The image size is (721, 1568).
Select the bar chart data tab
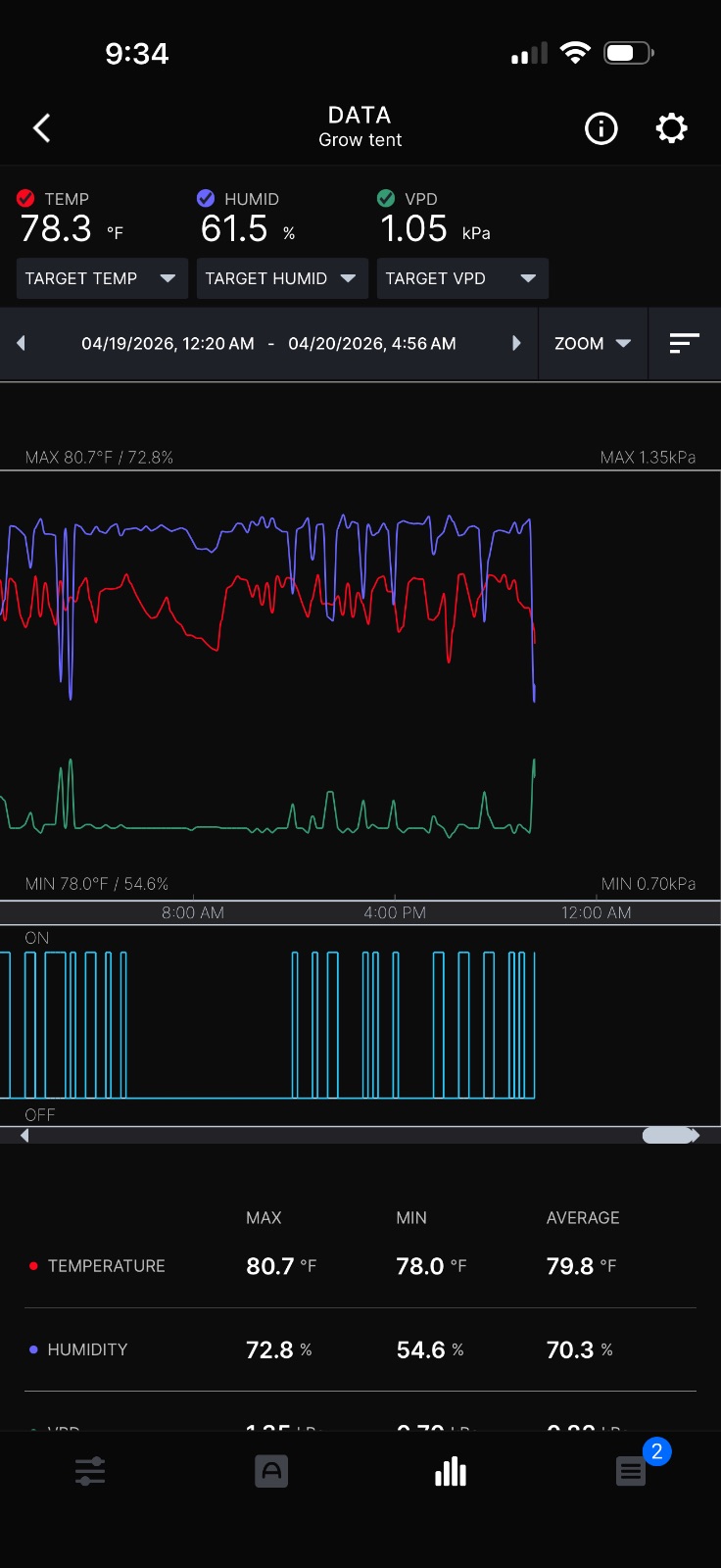pyautogui.click(x=451, y=1471)
